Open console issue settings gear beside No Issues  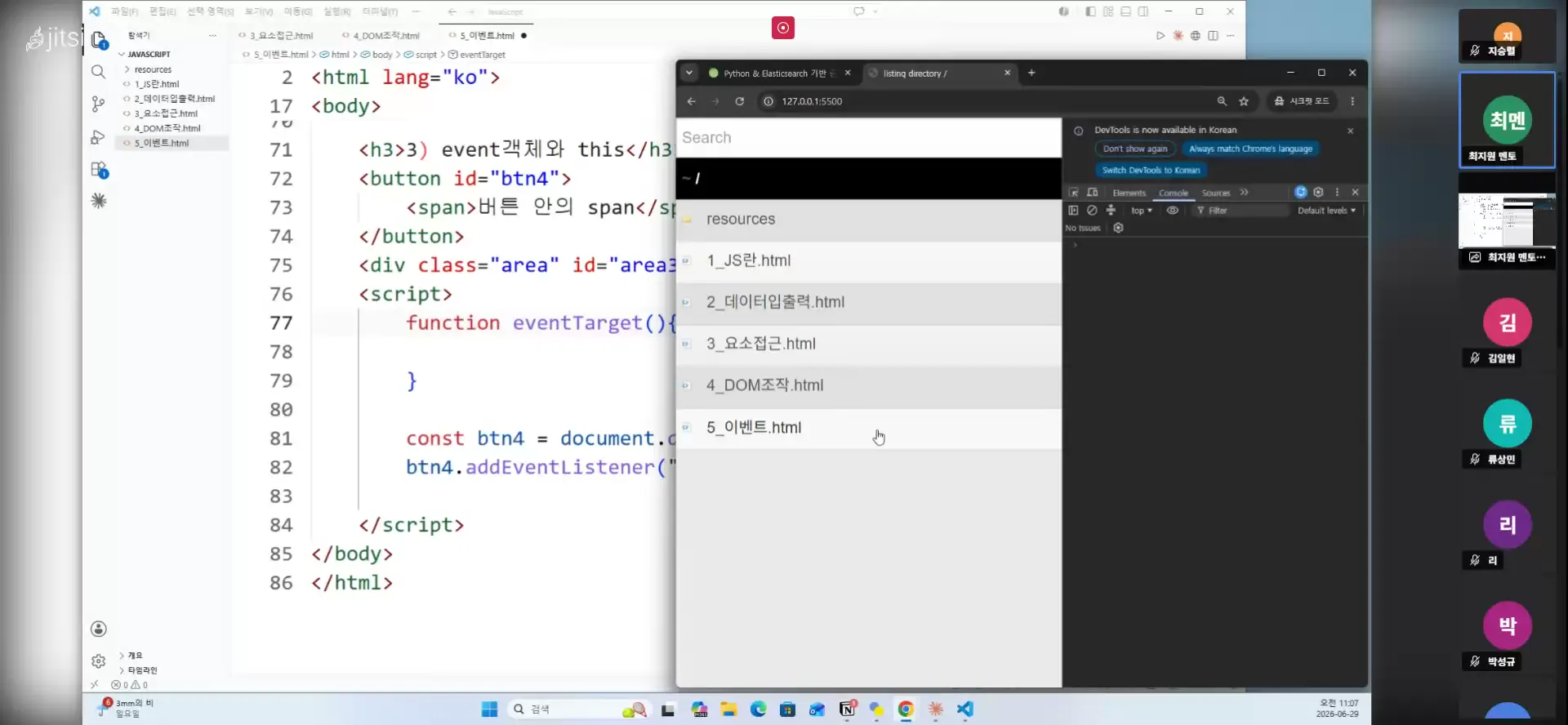click(1118, 228)
